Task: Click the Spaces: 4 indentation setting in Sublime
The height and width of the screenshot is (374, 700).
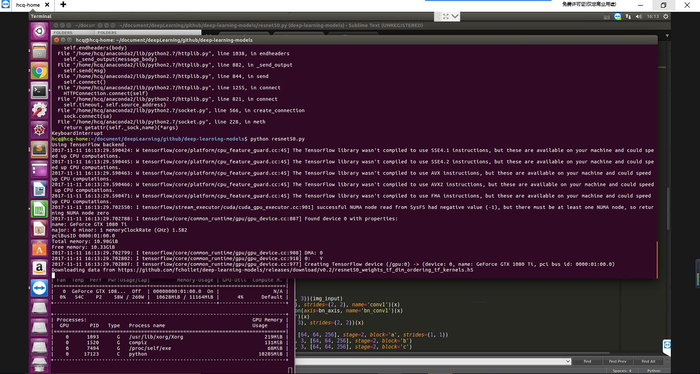Action: tap(622, 370)
